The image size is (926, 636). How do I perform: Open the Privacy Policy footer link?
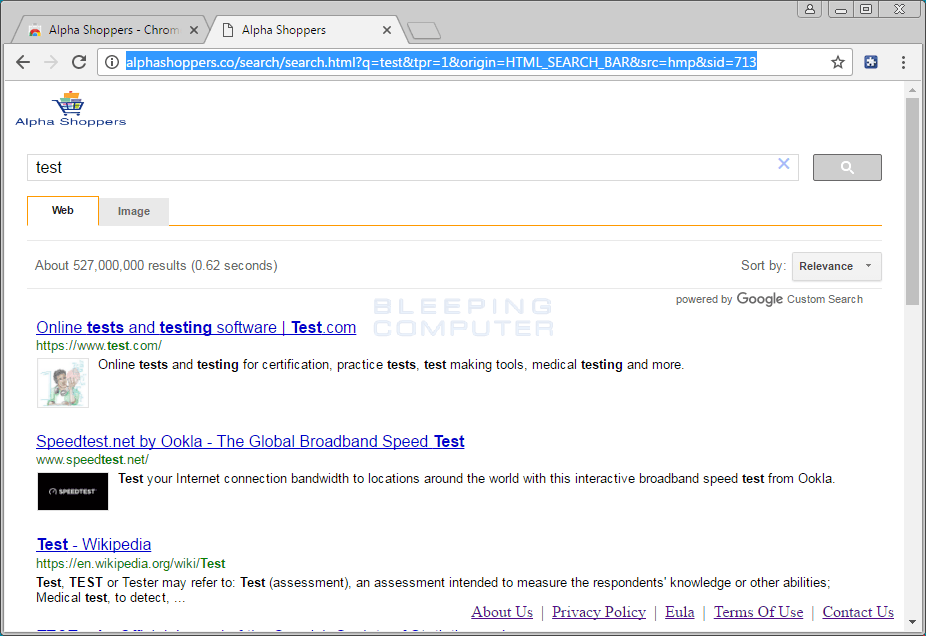point(599,612)
